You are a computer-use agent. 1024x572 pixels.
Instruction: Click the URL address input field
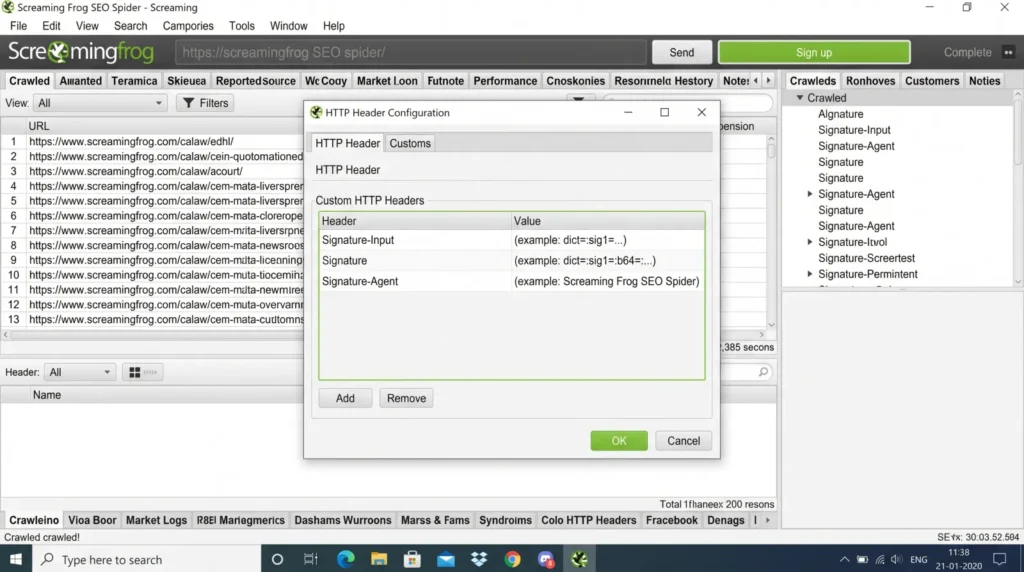coord(410,52)
